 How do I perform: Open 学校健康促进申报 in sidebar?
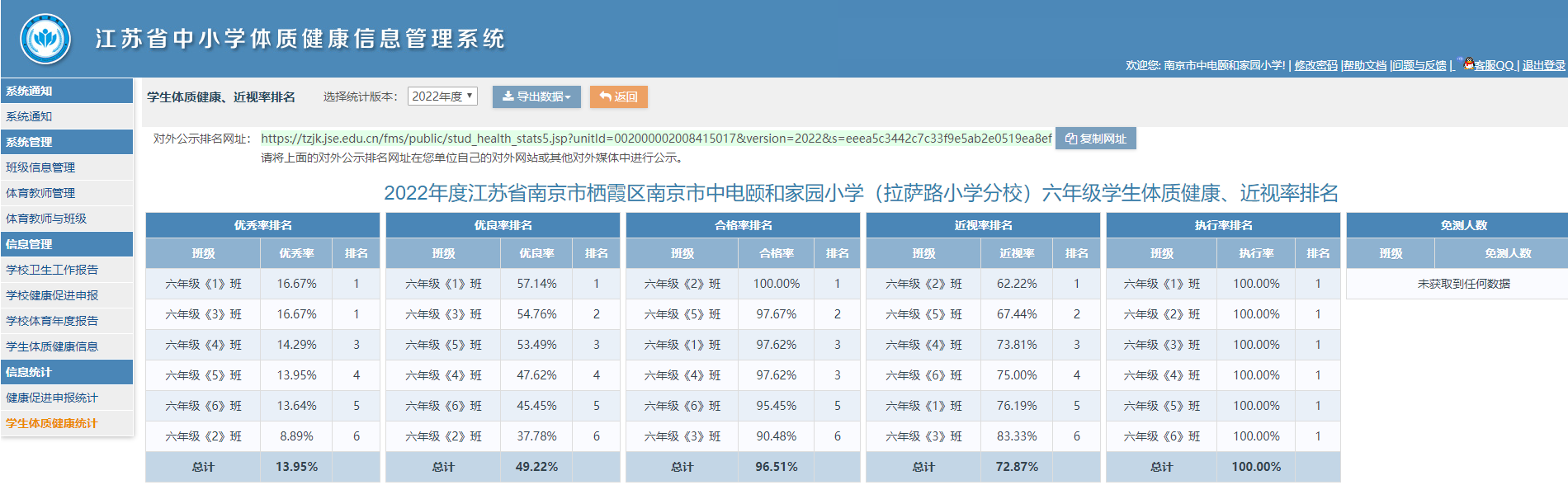(x=67, y=295)
